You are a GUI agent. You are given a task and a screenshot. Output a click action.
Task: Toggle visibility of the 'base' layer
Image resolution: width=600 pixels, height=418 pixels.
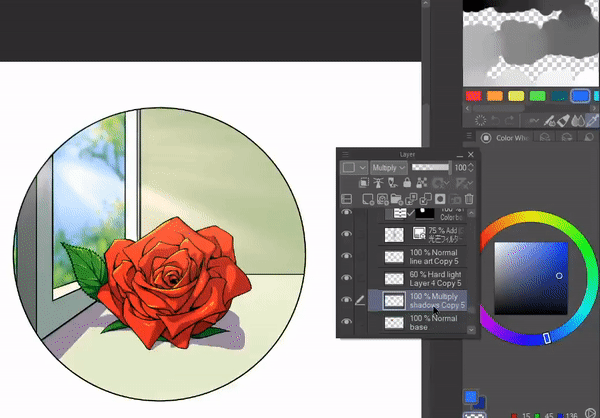(x=346, y=322)
